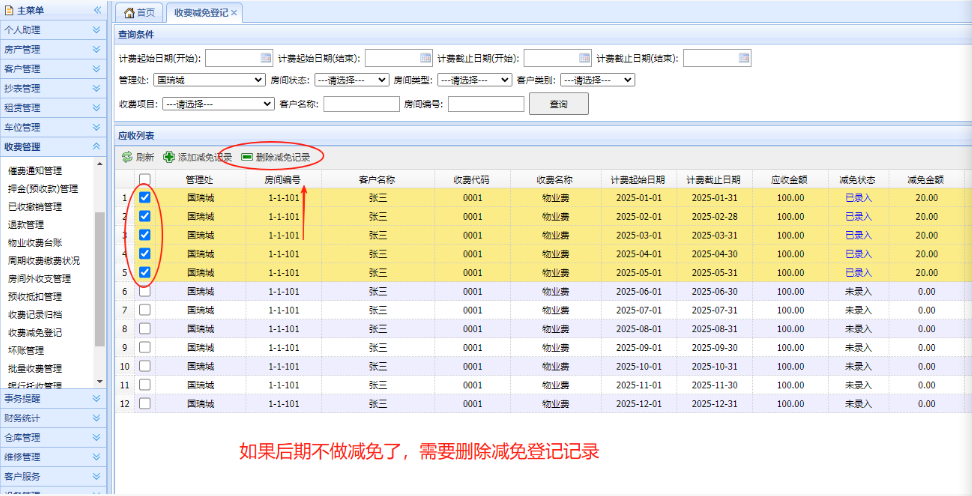
Task: Switch to the 首页 tab
Action: pyautogui.click(x=139, y=12)
